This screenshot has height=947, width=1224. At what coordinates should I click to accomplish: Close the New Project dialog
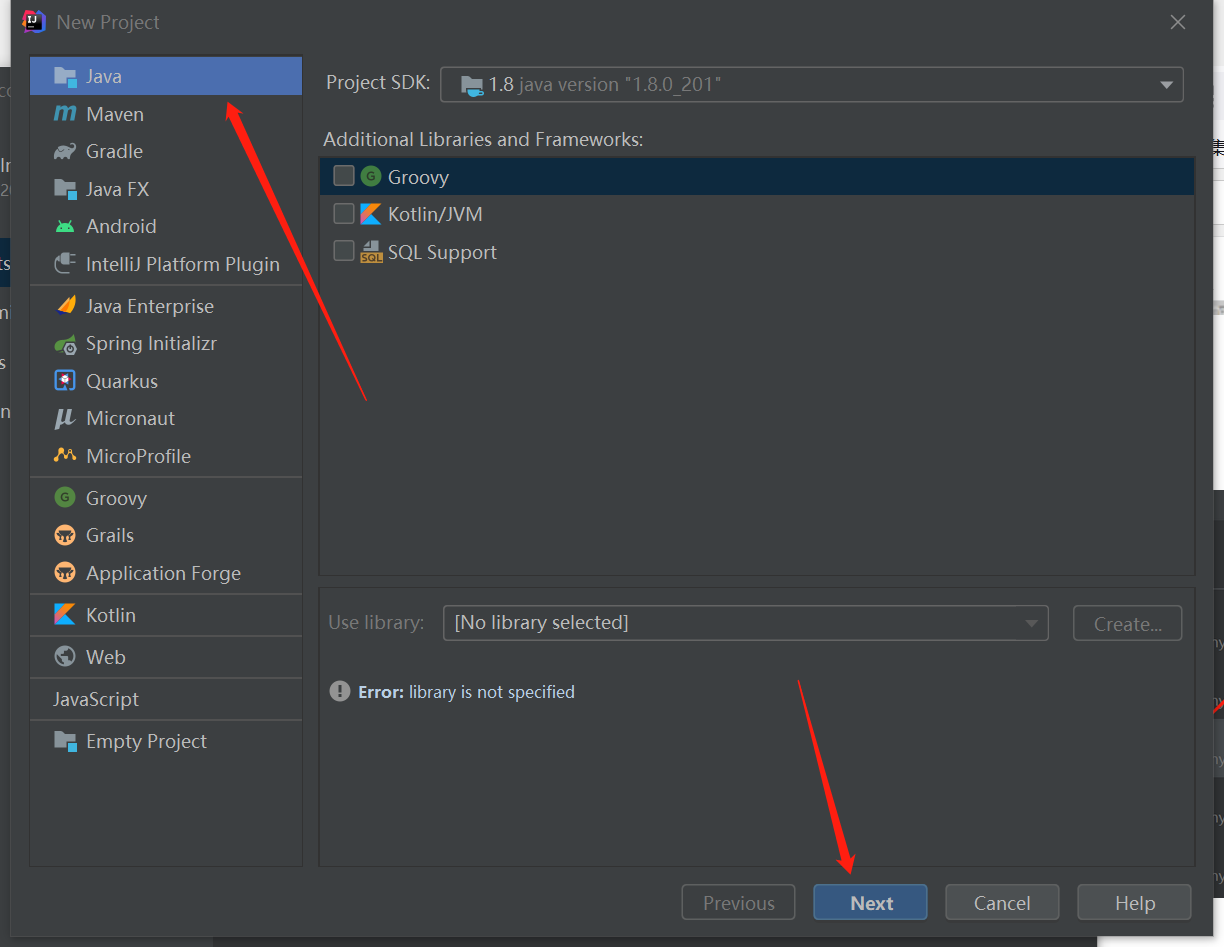click(x=1178, y=22)
